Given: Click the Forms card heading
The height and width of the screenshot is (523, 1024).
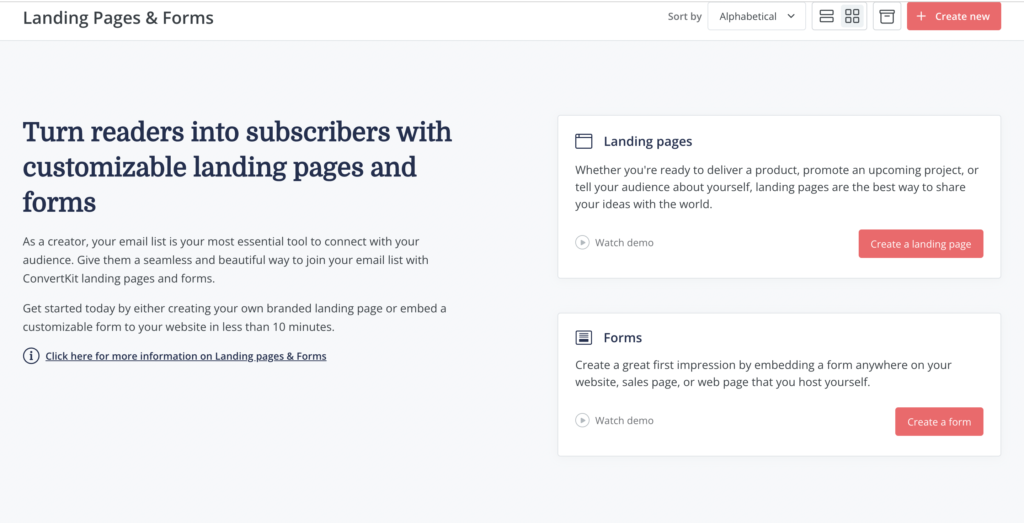Looking at the screenshot, I should click(x=622, y=338).
